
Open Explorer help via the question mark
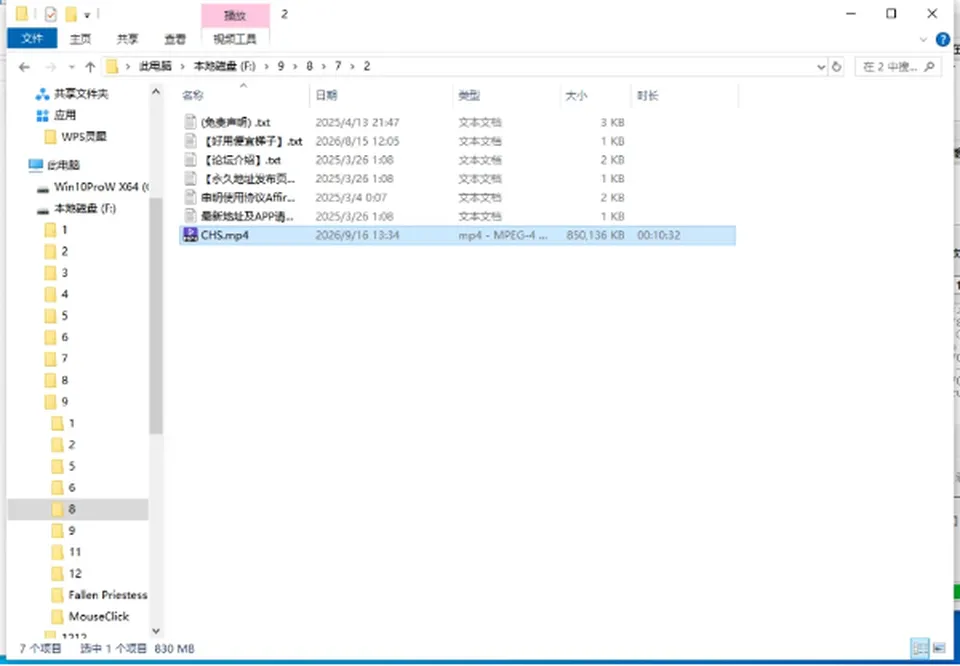click(943, 40)
